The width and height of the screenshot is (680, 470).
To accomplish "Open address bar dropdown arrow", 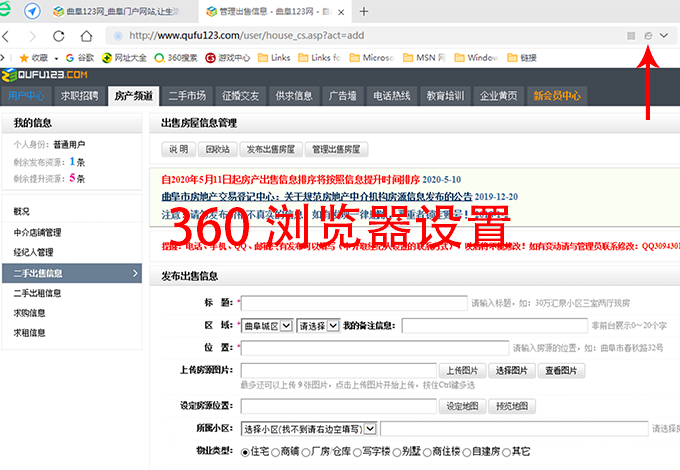I will click(665, 35).
